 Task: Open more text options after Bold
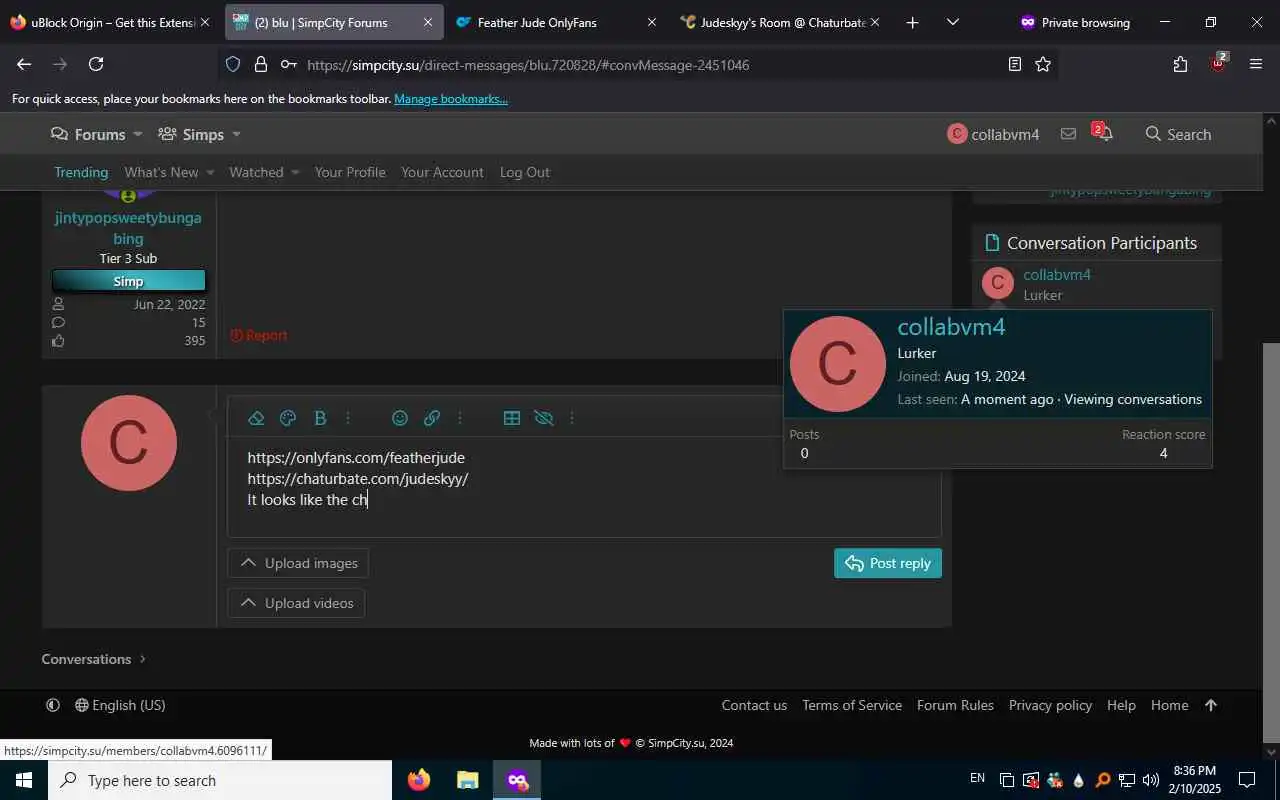(348, 418)
